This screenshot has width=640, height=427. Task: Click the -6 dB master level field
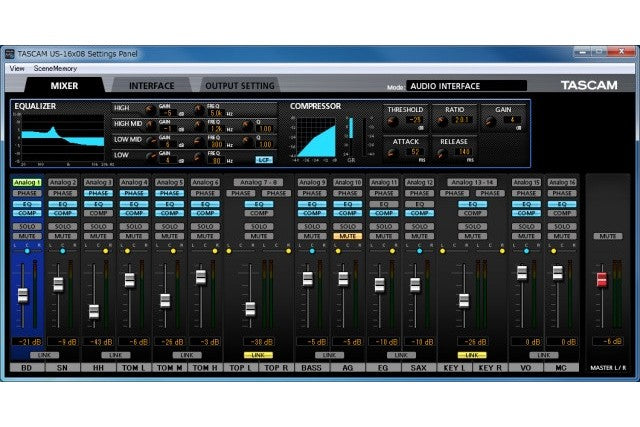608,341
